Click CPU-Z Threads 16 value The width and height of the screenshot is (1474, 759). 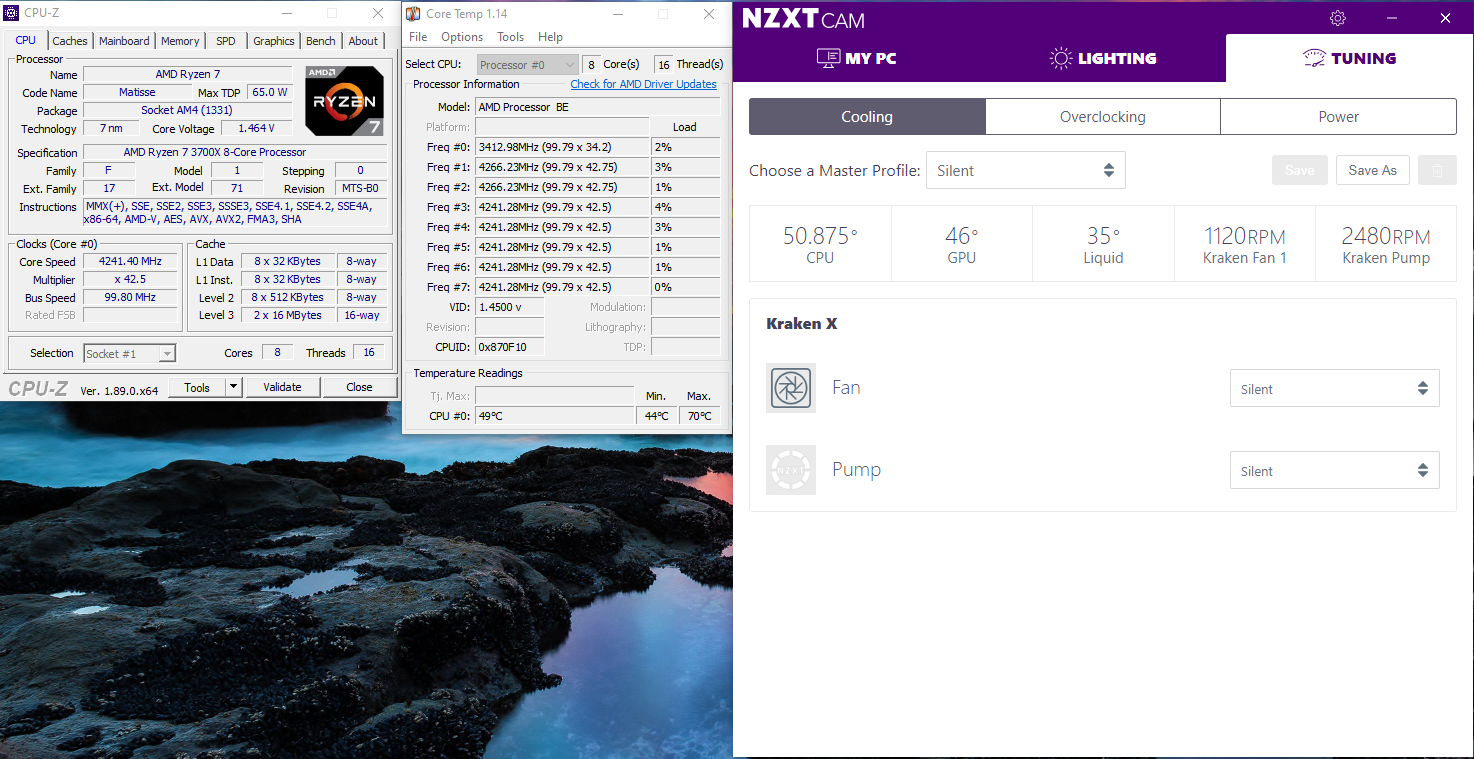pos(369,352)
